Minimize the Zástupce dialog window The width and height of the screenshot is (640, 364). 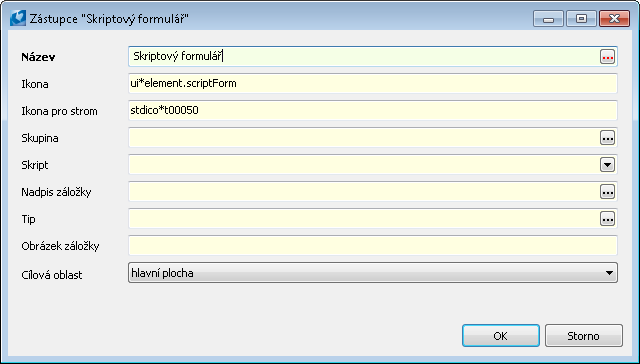coord(548,19)
